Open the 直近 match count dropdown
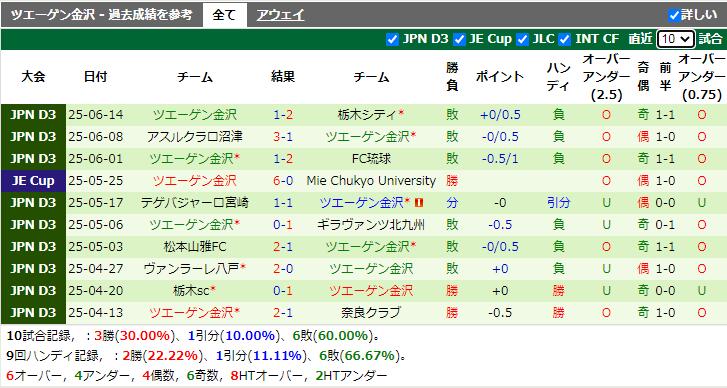Screen dimensions: 727x388 tap(676, 39)
